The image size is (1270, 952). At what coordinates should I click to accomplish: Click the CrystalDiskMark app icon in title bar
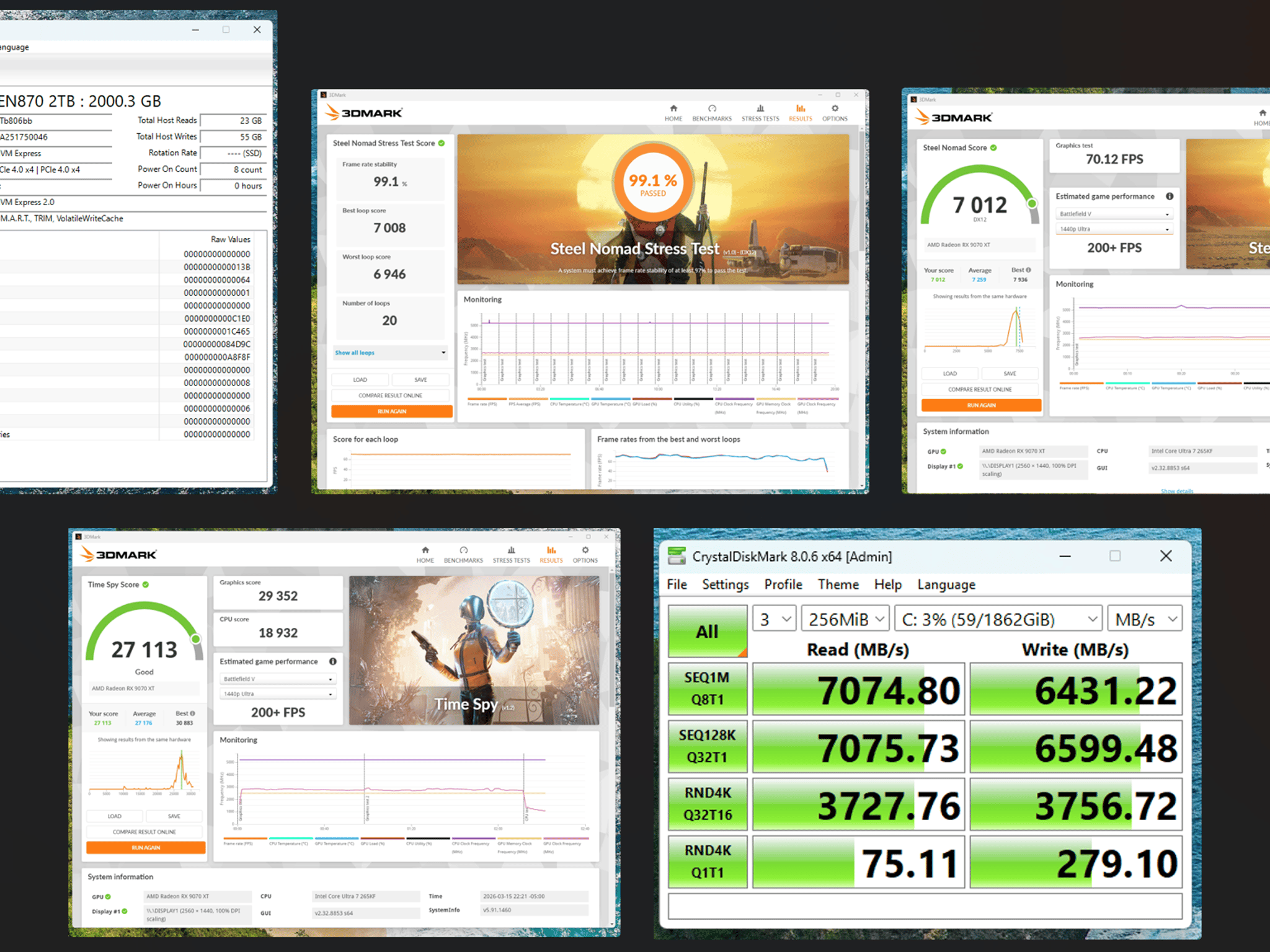677,556
